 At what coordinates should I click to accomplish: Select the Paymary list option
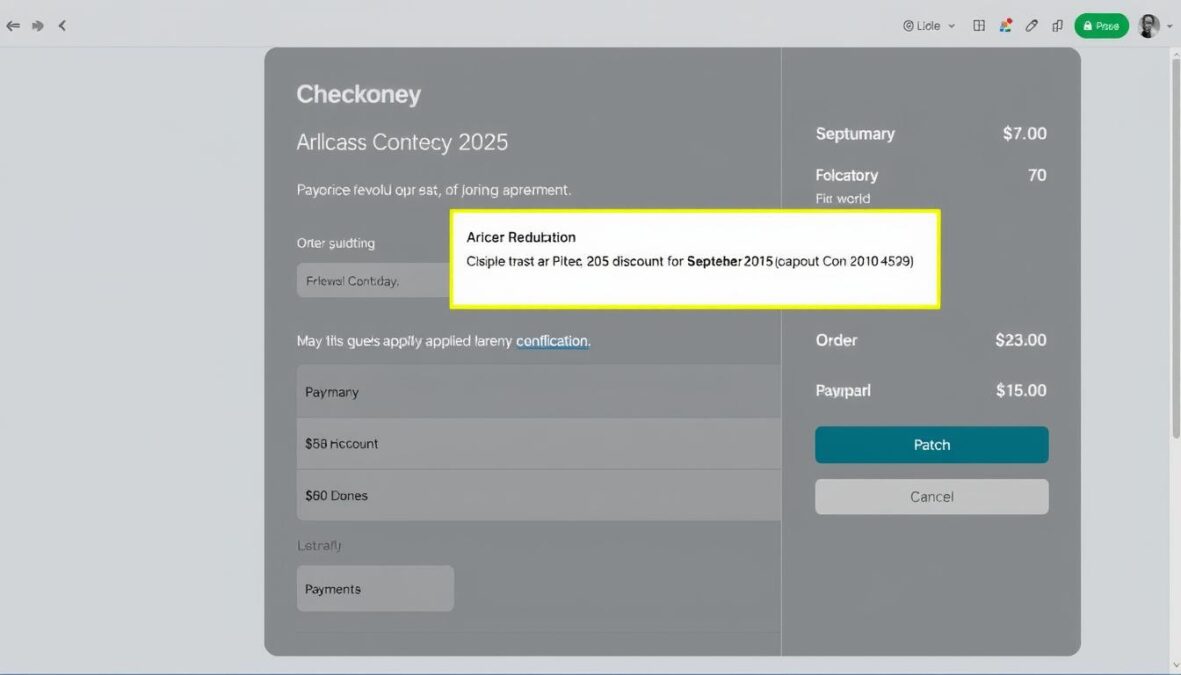[x=538, y=391]
